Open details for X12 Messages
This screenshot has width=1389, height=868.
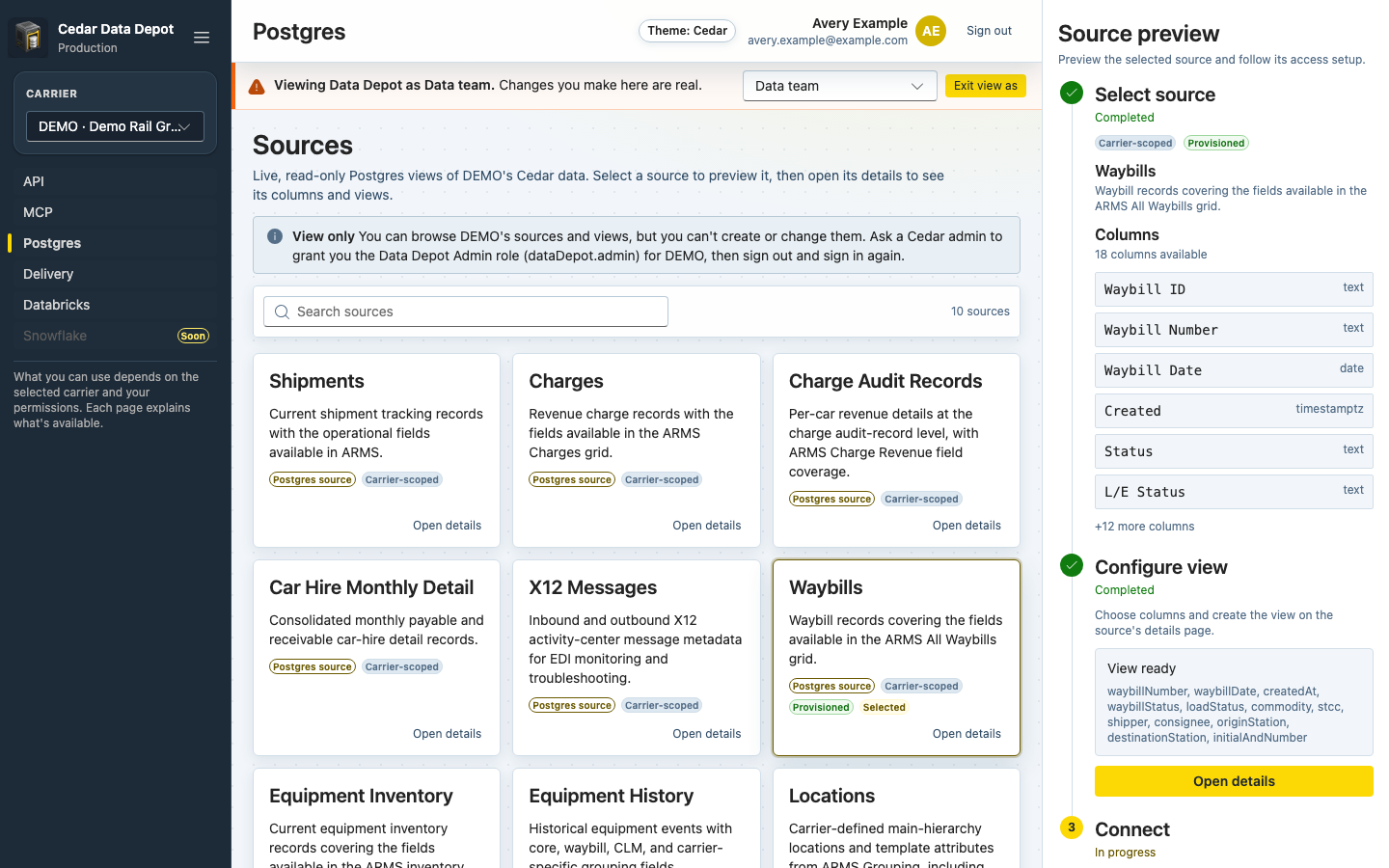707,734
